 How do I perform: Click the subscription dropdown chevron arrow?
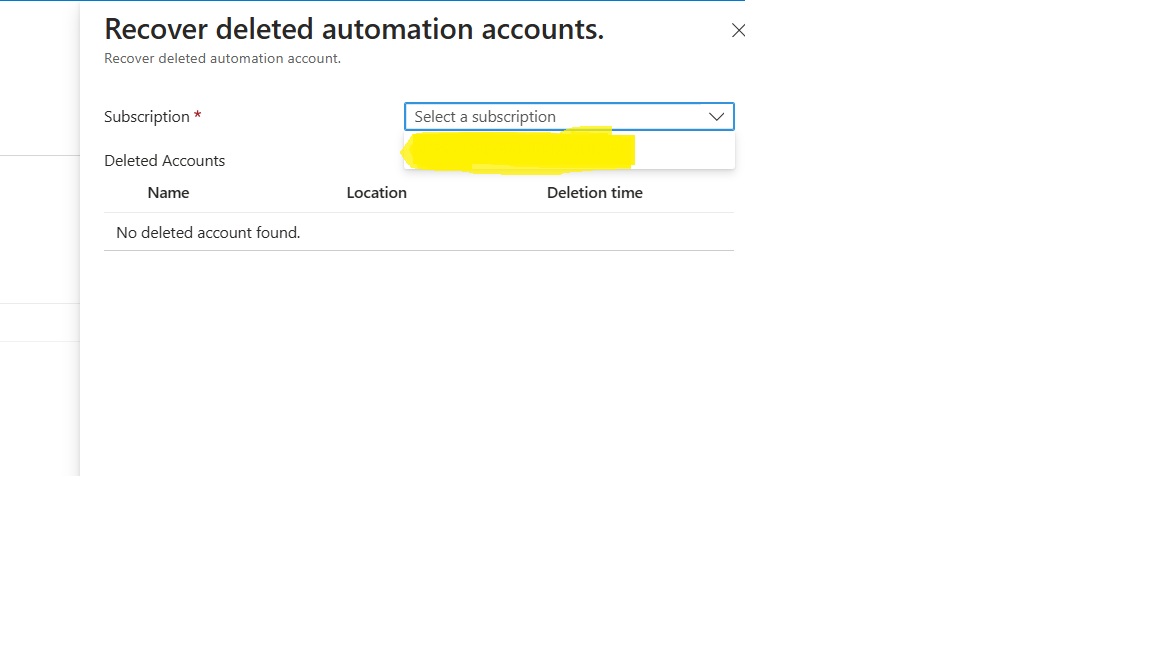(x=716, y=116)
